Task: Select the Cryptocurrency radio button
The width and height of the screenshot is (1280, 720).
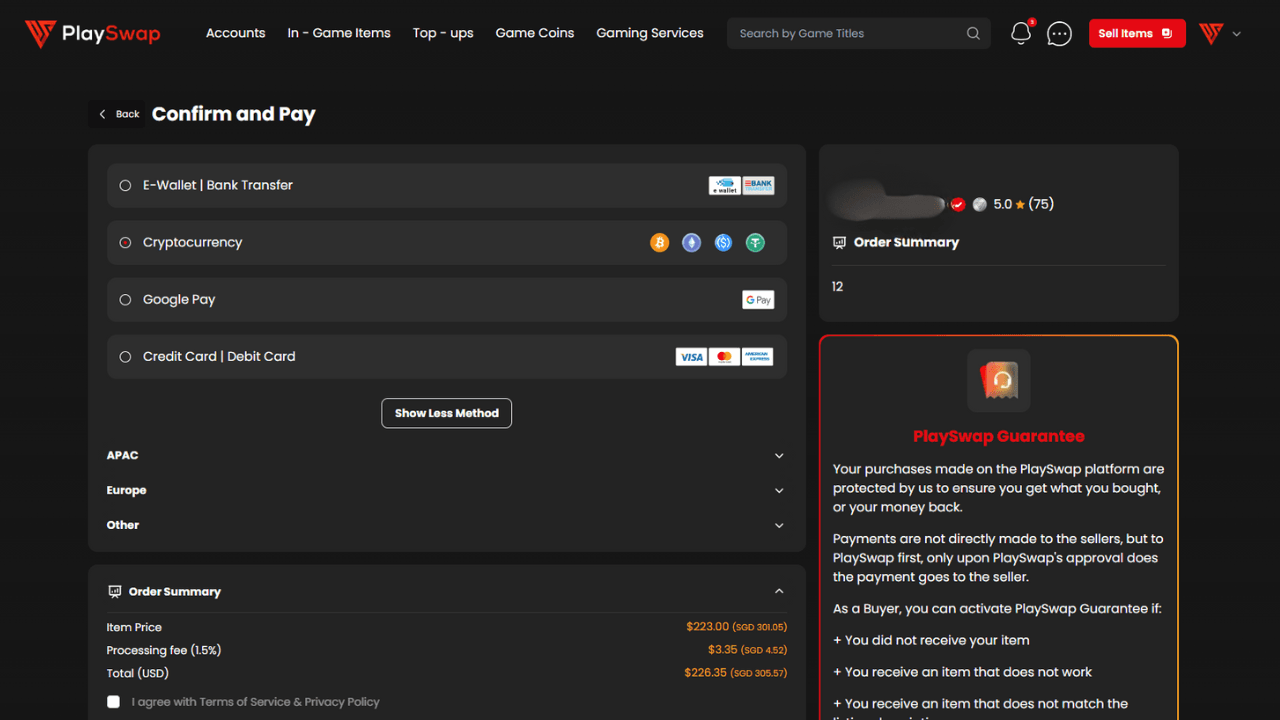Action: coord(125,242)
